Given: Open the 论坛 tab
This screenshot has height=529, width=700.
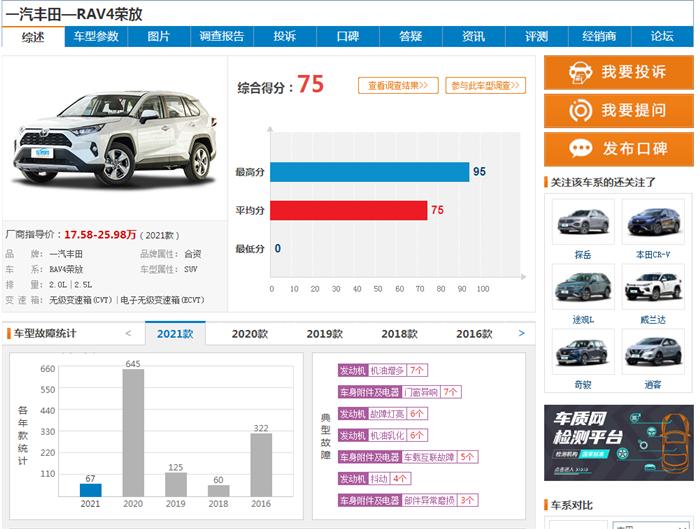Looking at the screenshot, I should click(x=662, y=36).
